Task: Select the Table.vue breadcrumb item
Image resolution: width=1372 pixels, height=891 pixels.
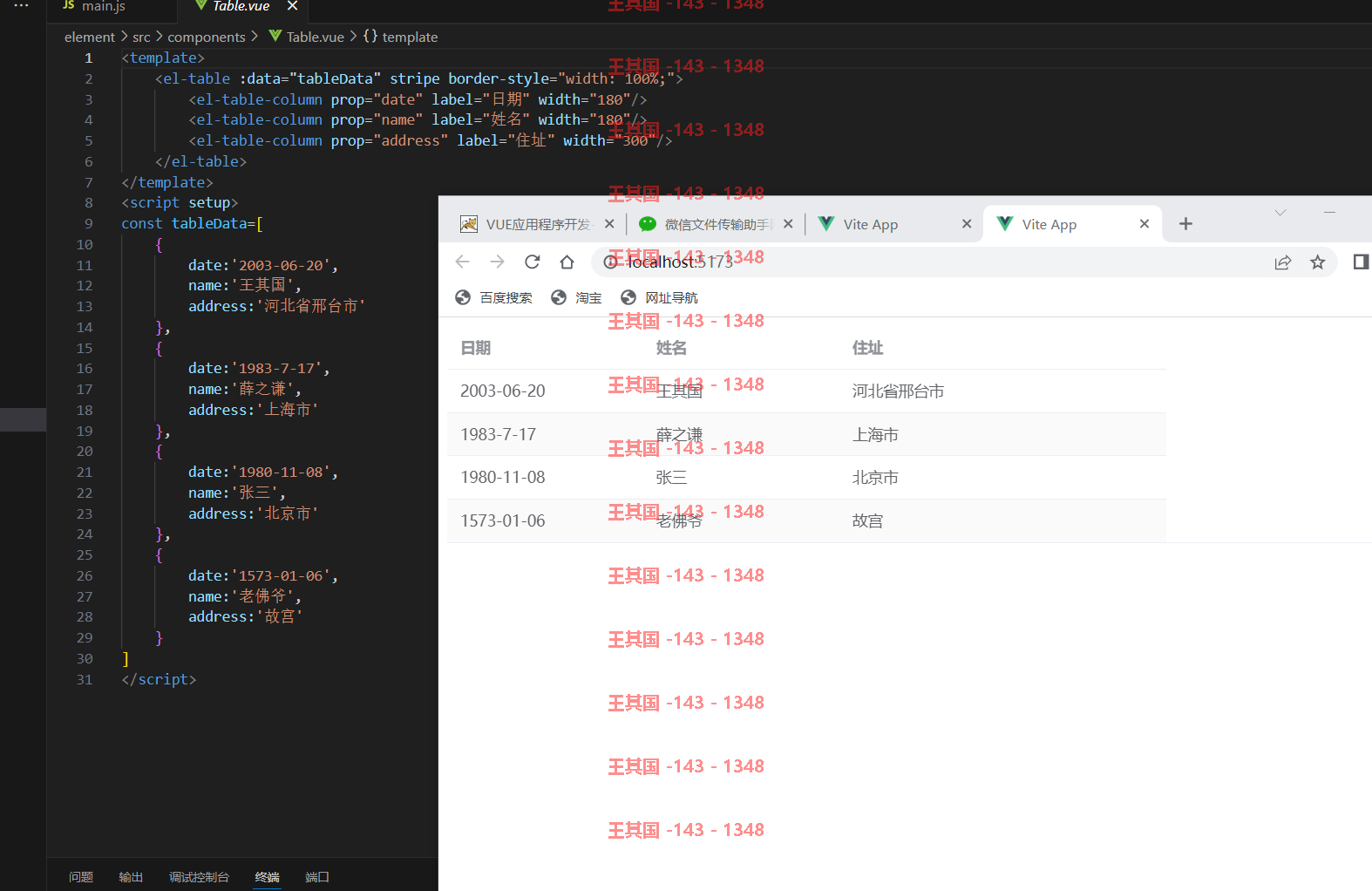Action: 306,37
